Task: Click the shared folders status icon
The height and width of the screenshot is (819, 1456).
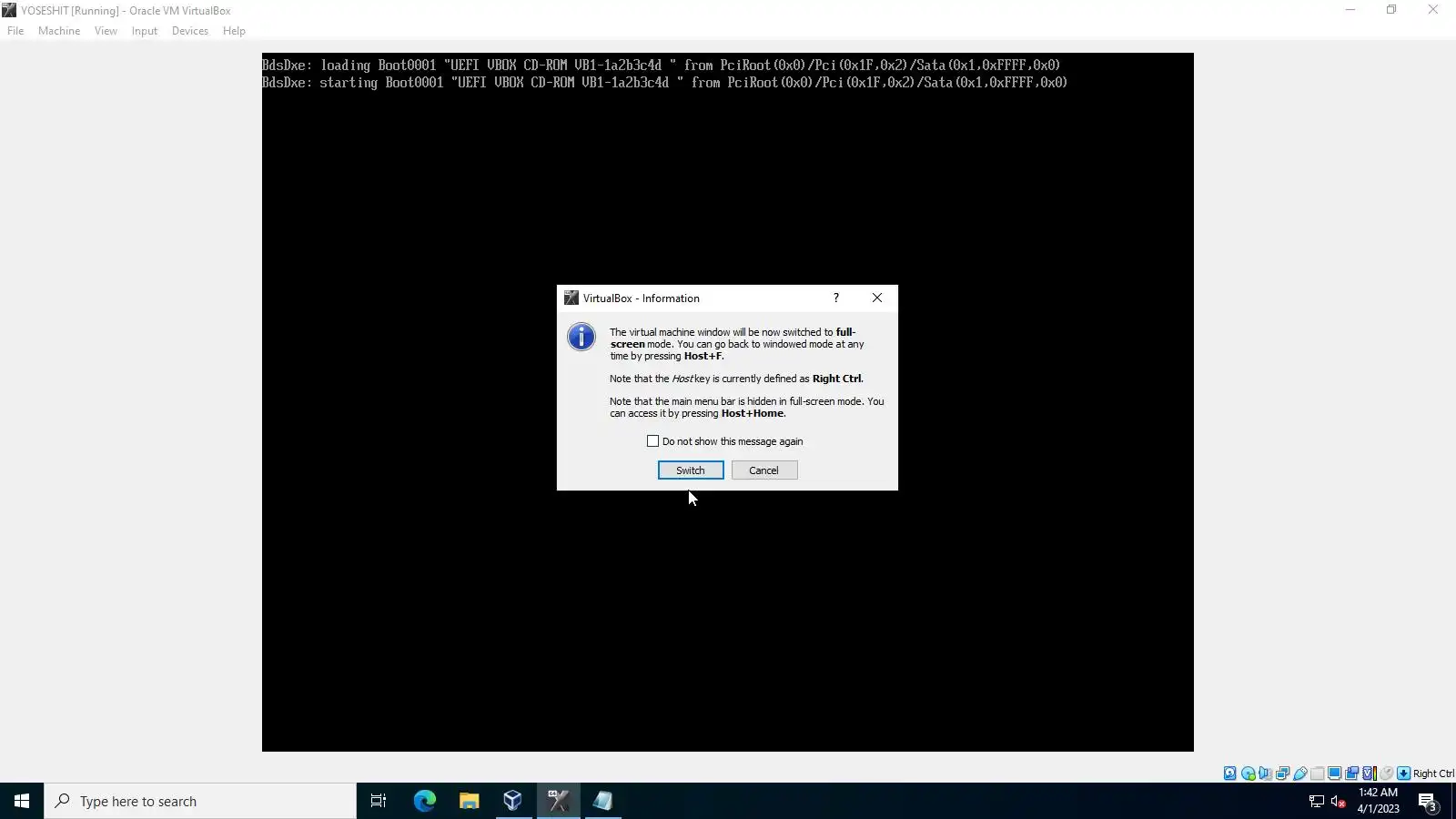Action: click(x=1317, y=773)
